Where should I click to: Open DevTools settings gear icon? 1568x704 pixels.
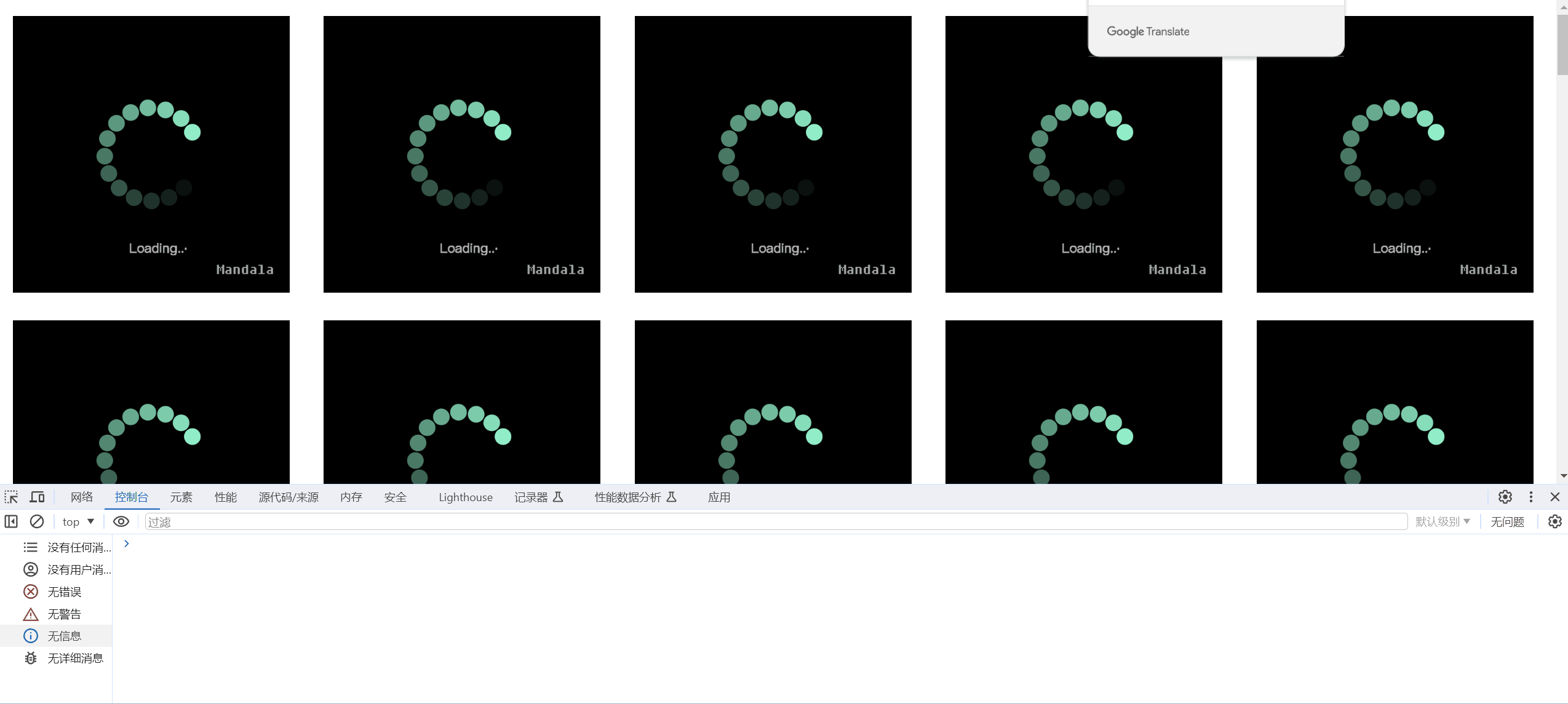tap(1505, 497)
